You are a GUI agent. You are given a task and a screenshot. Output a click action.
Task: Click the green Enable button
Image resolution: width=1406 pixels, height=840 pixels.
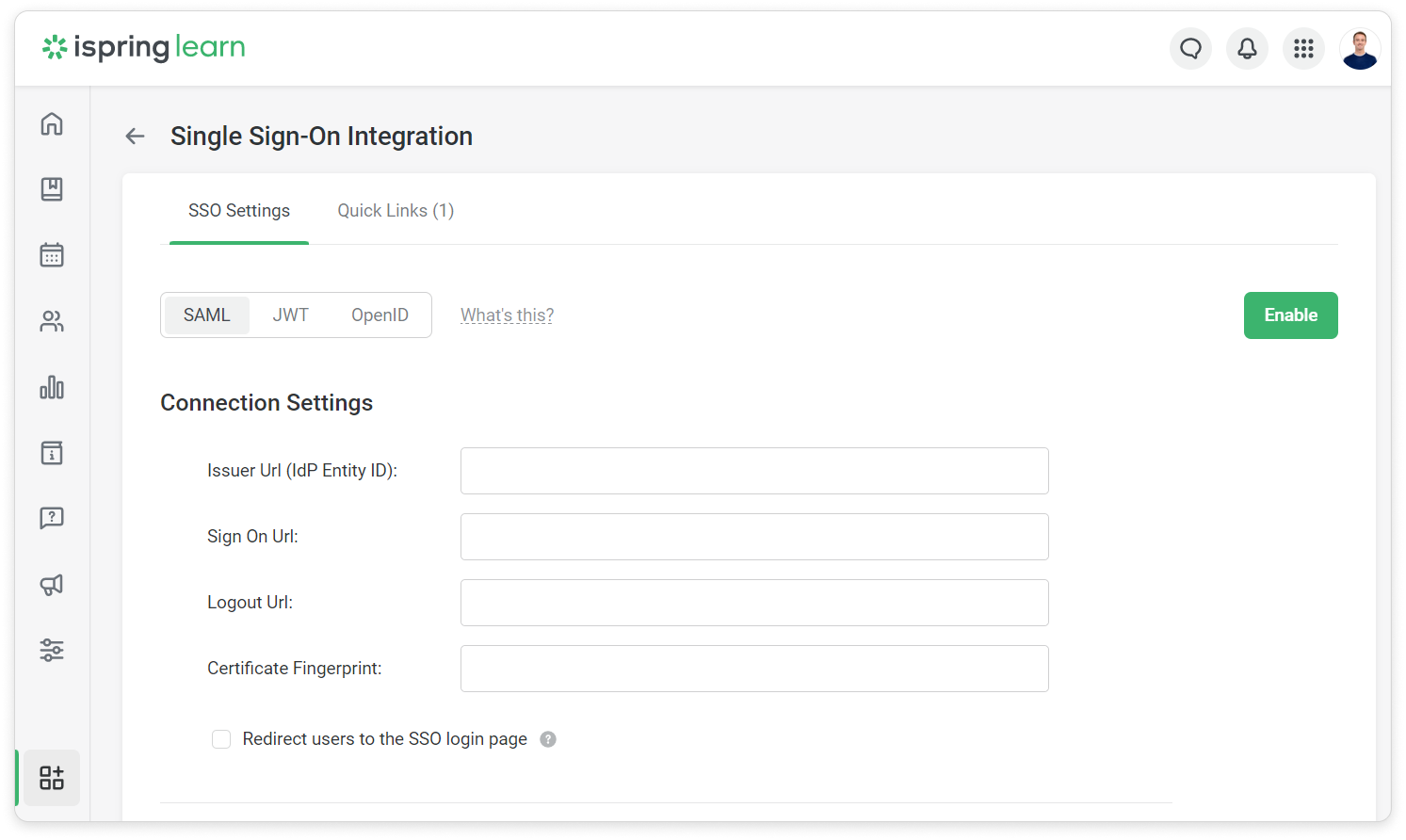click(1290, 315)
